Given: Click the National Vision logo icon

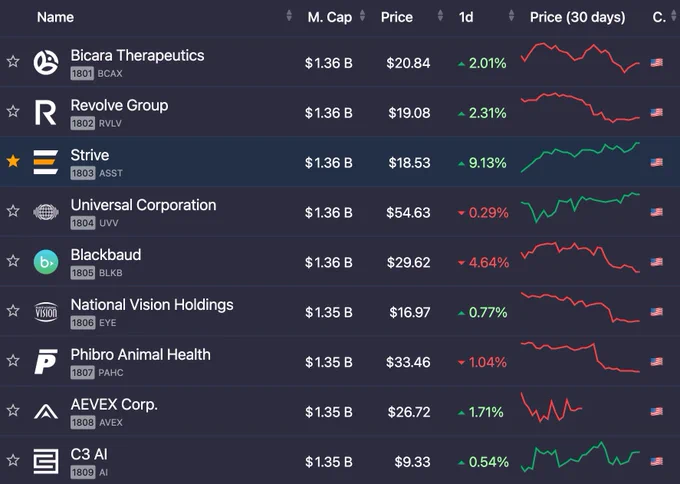Looking at the screenshot, I should click(46, 312).
